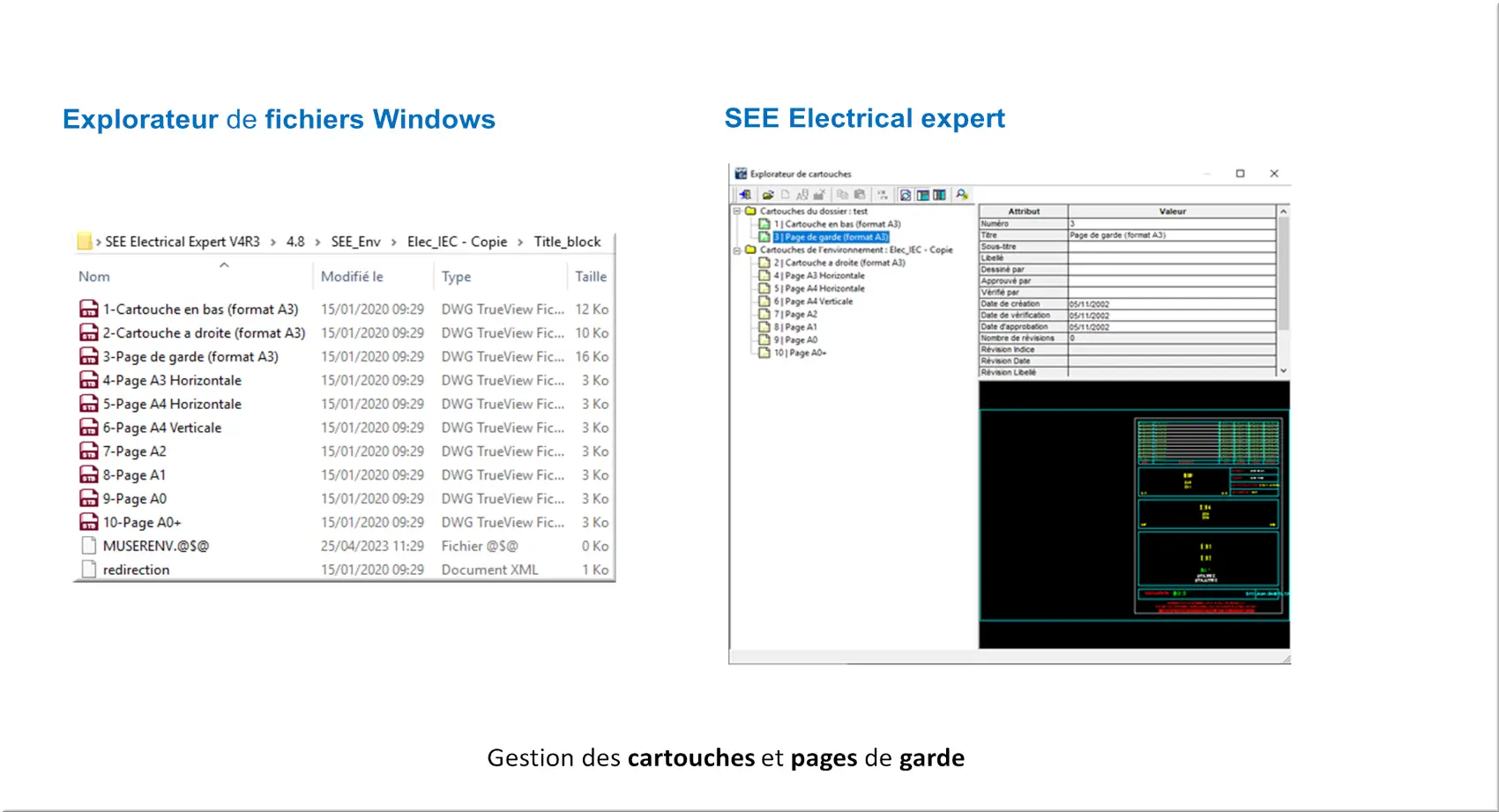Select '3 | Page de garde (format A3)' in the tree
Viewport: 1499px width, 812px height.
pos(831,237)
